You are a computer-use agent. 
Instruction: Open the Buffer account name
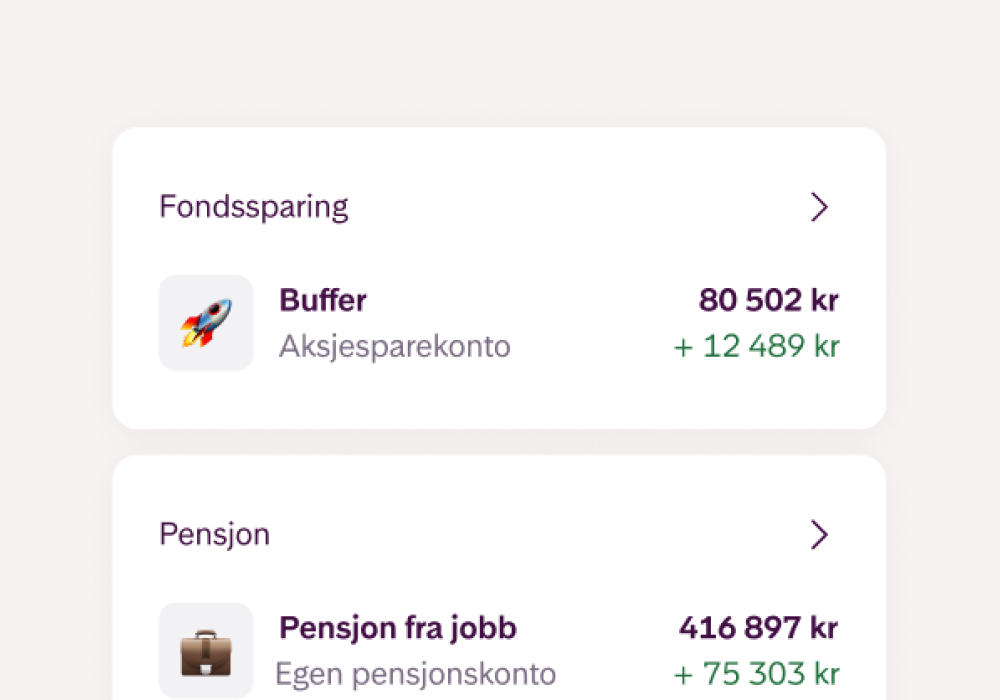point(323,300)
